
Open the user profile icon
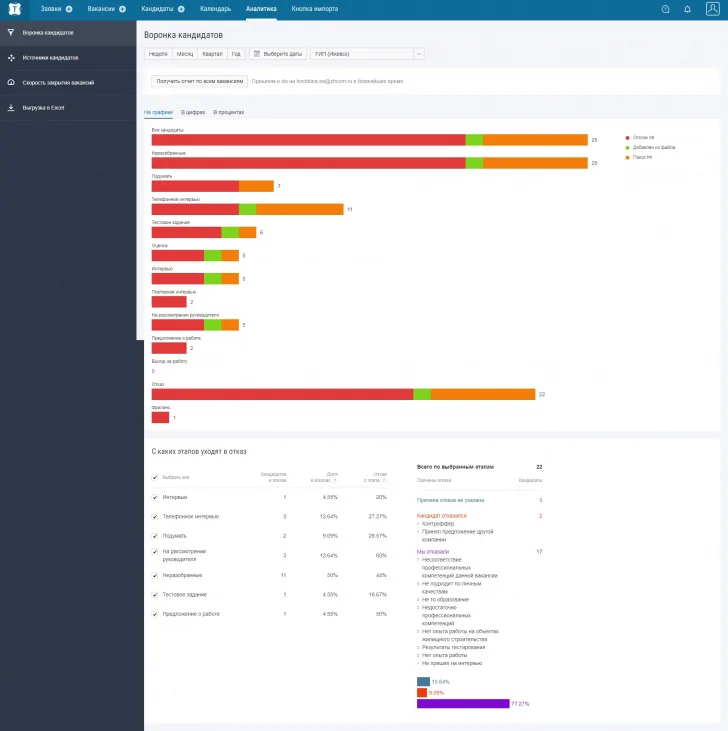click(x=712, y=9)
